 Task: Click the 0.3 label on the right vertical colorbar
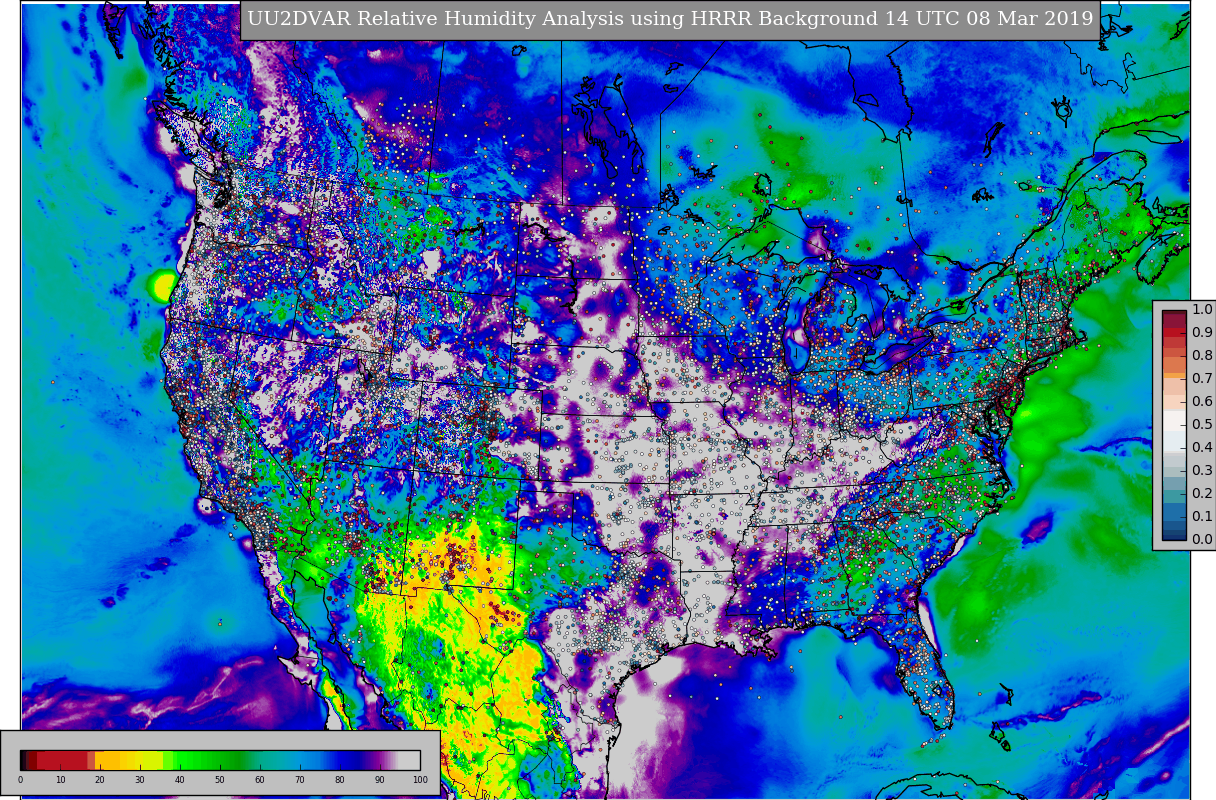(x=1202, y=470)
